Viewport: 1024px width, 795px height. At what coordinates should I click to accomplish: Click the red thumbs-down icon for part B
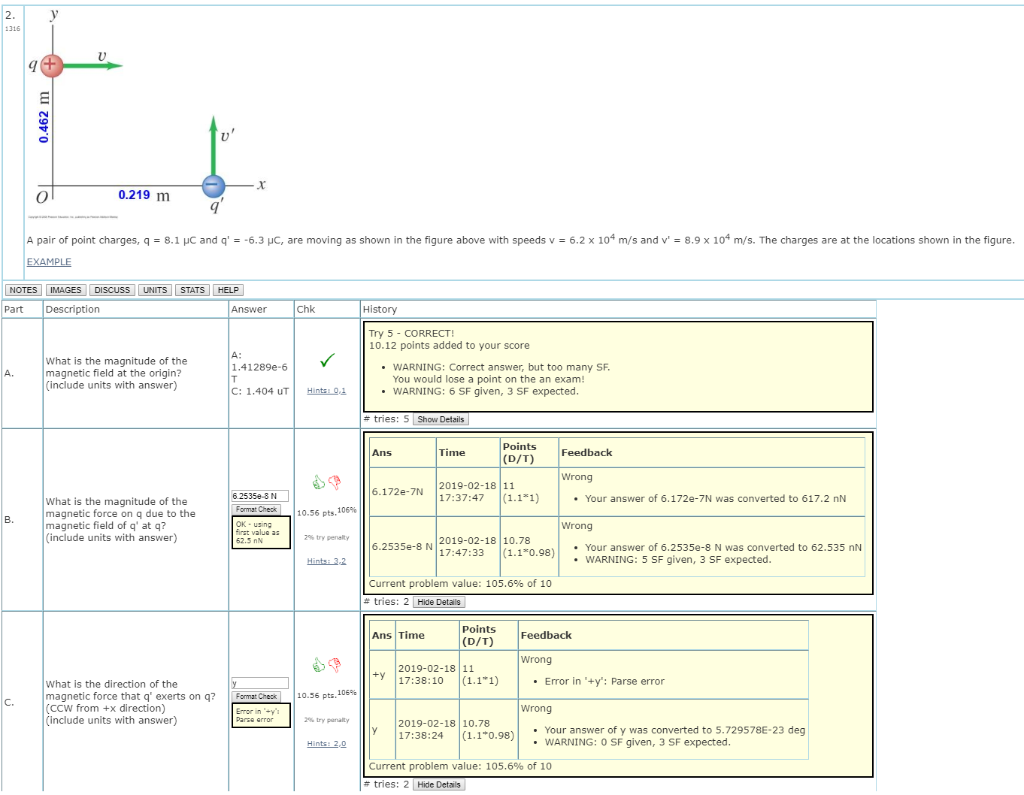click(334, 482)
